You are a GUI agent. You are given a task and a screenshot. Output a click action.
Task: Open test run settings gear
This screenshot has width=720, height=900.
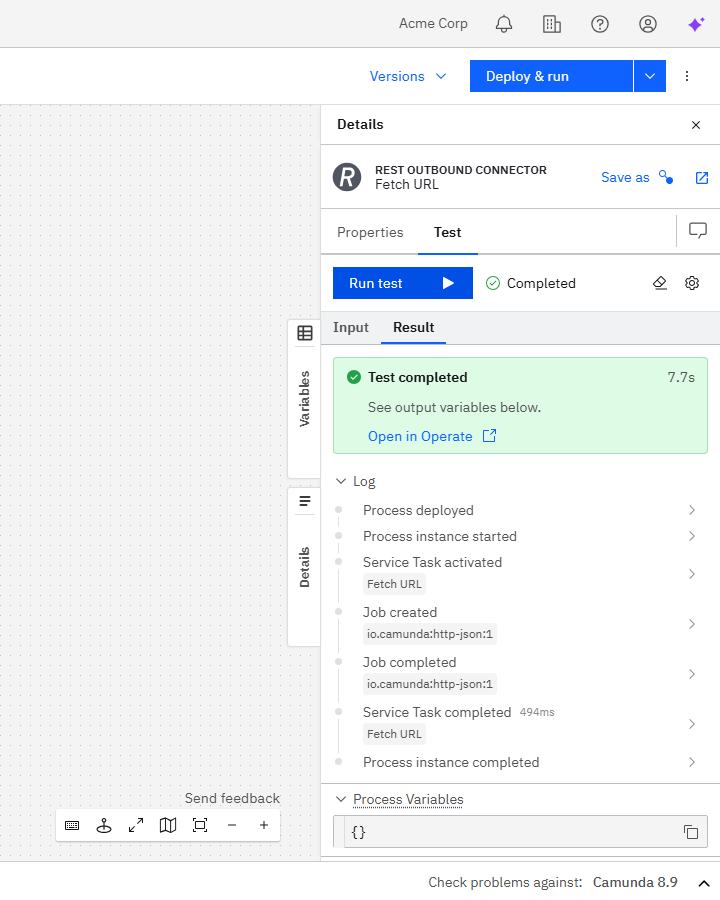coord(692,283)
